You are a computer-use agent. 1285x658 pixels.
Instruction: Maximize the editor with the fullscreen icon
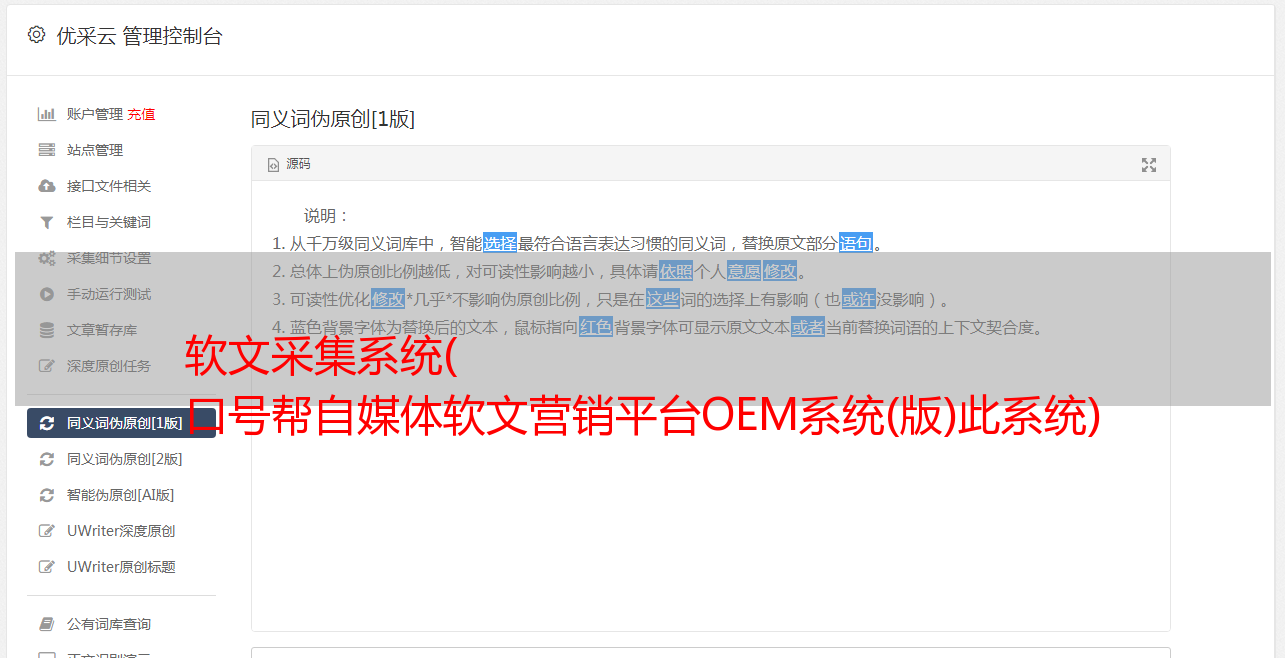pos(1149,165)
